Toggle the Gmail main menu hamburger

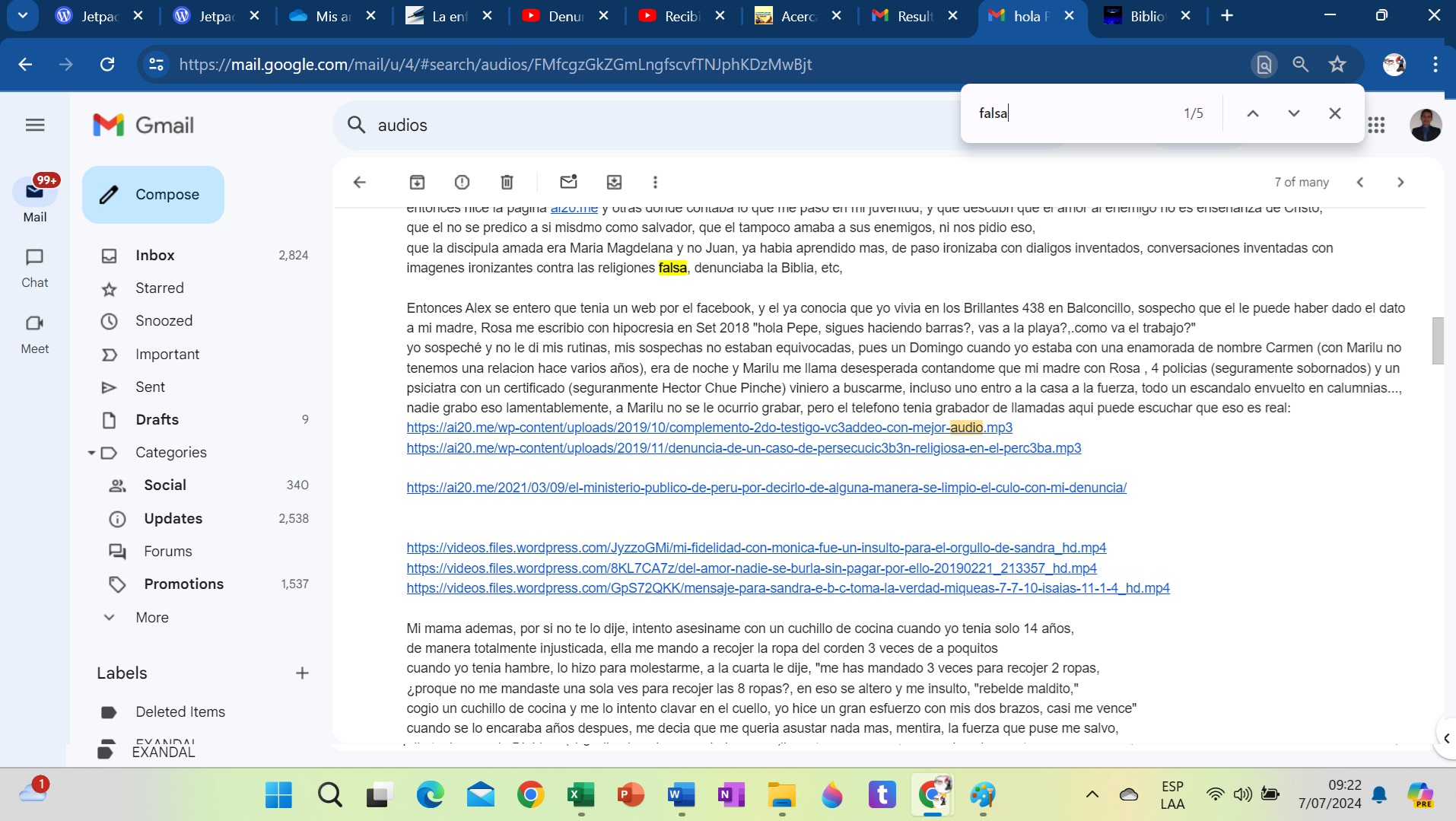coord(35,125)
